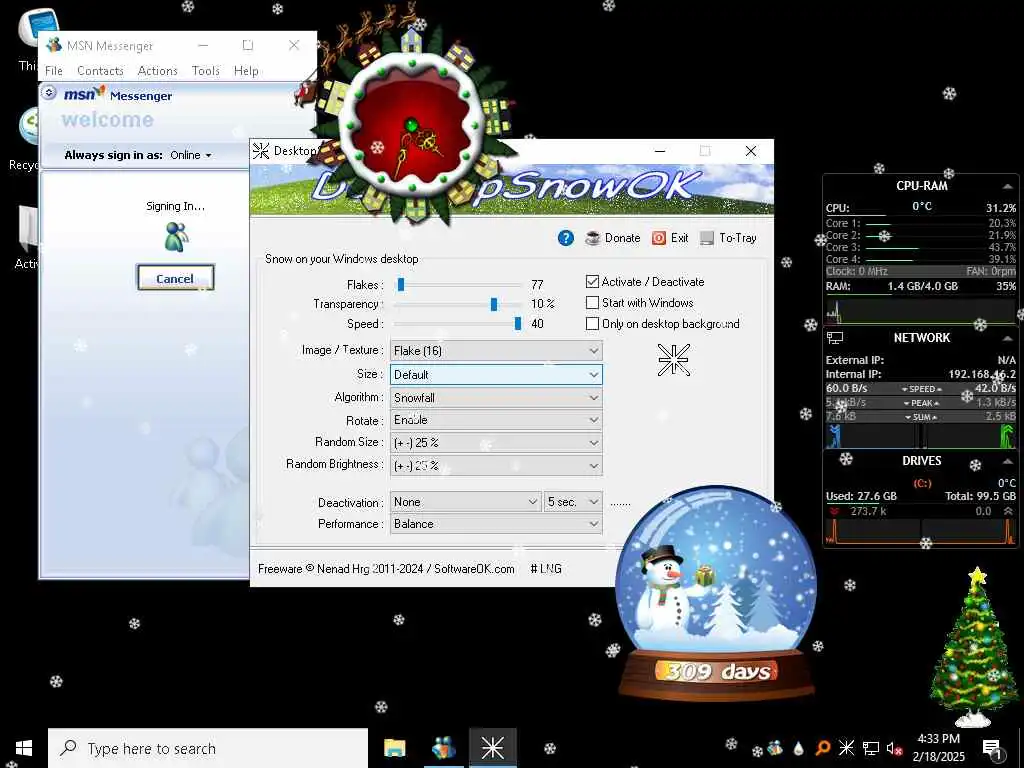Click the (C:) drive label in DRIVES
Screen dimensions: 1024x768
click(922, 483)
